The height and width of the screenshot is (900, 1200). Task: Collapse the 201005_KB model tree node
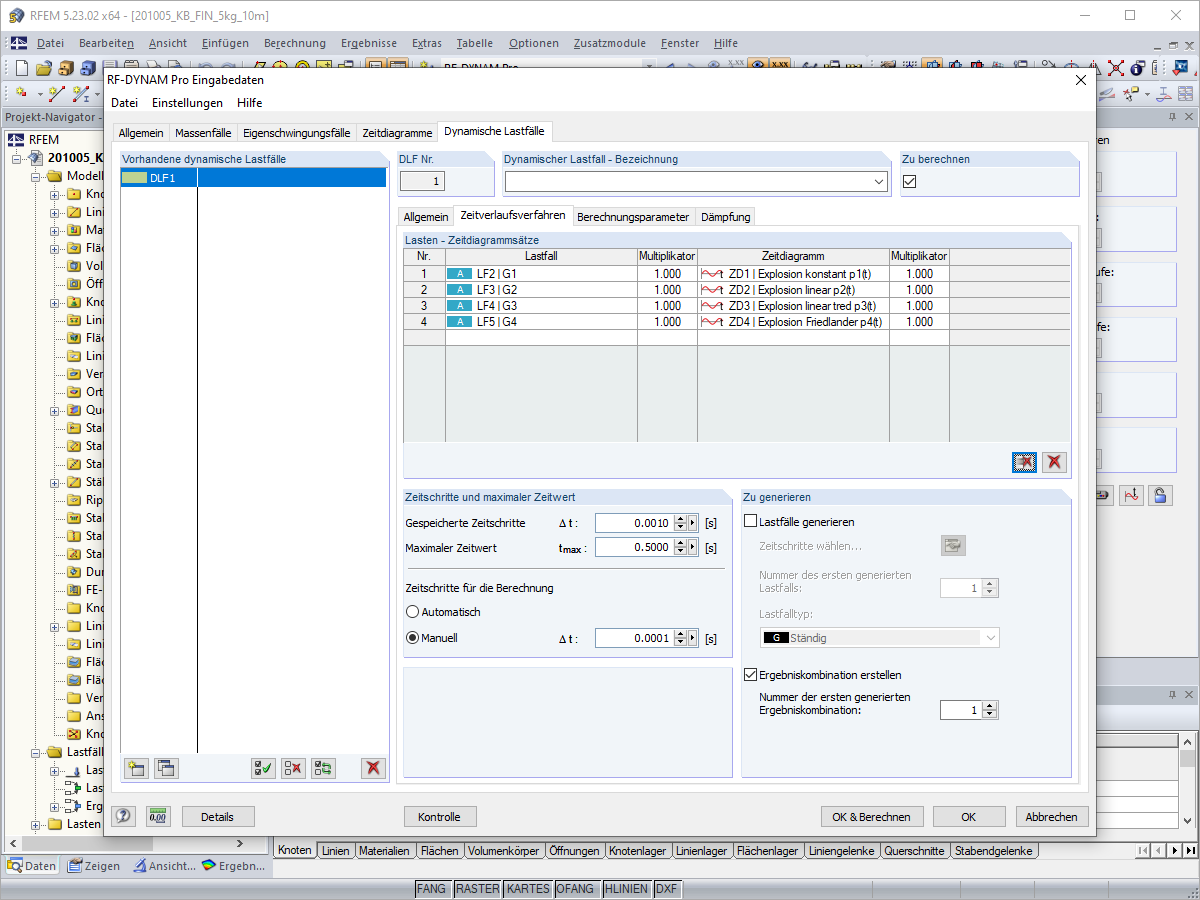(x=17, y=158)
